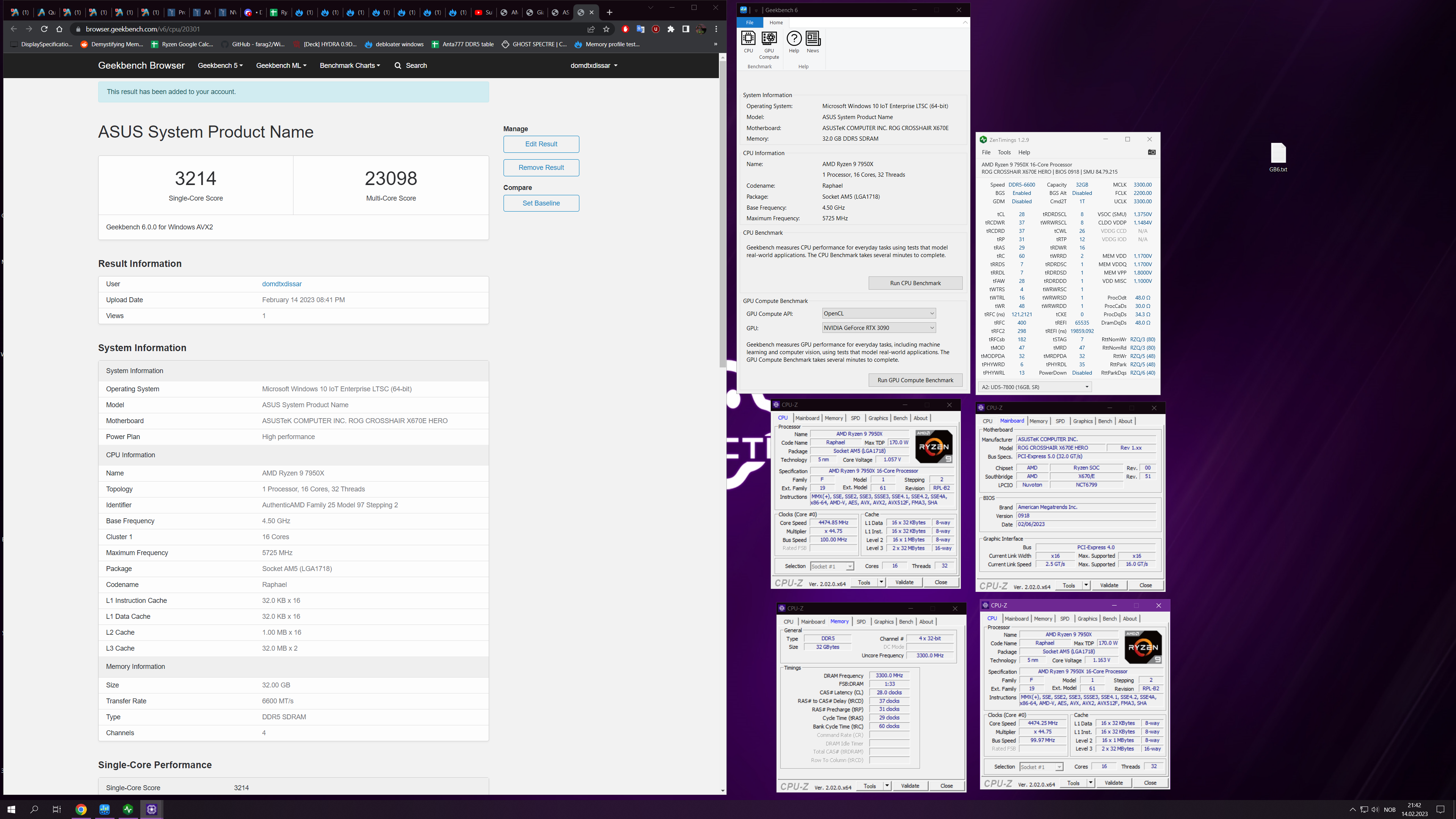Expand Benchmark Charts dropdown

click(350, 66)
